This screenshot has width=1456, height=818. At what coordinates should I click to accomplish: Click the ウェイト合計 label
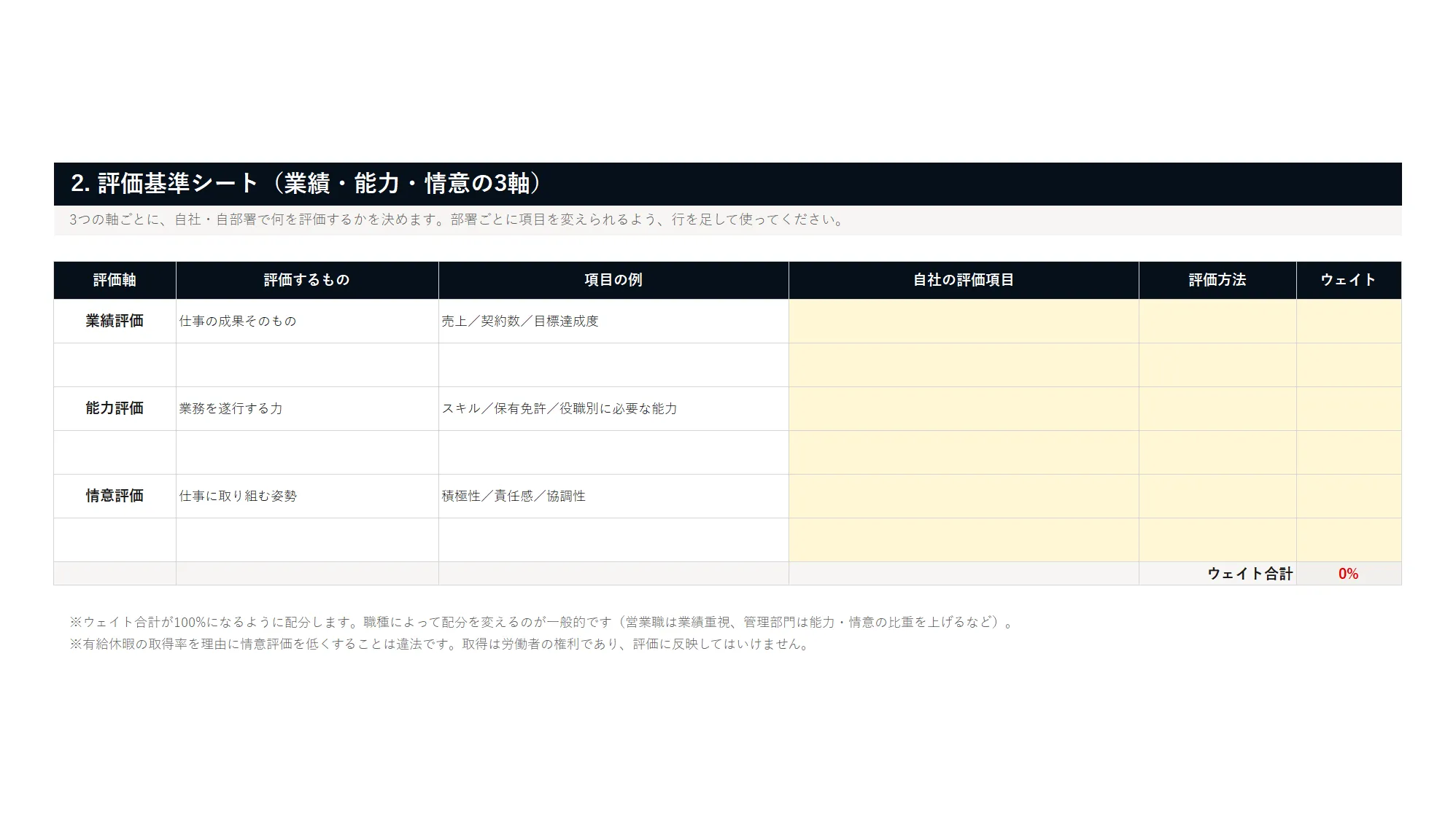click(x=1250, y=574)
